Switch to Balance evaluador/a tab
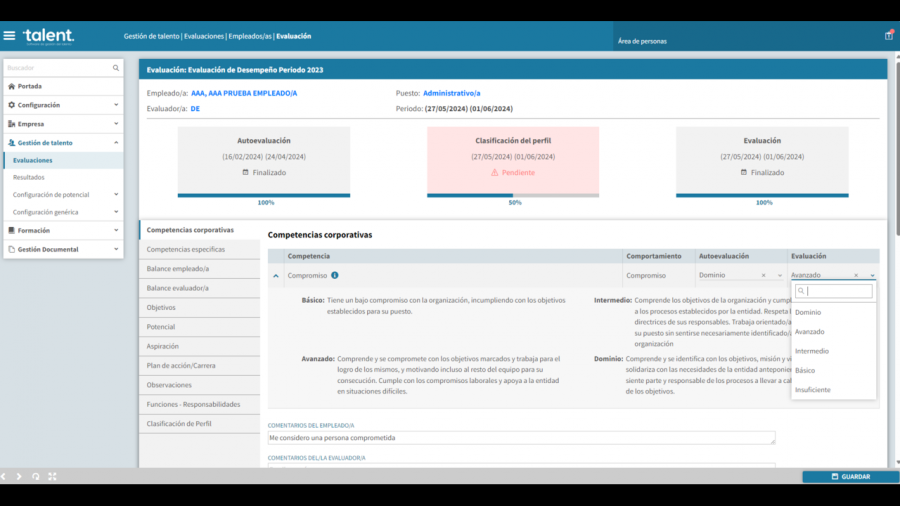This screenshot has height=506, width=900. [199, 288]
